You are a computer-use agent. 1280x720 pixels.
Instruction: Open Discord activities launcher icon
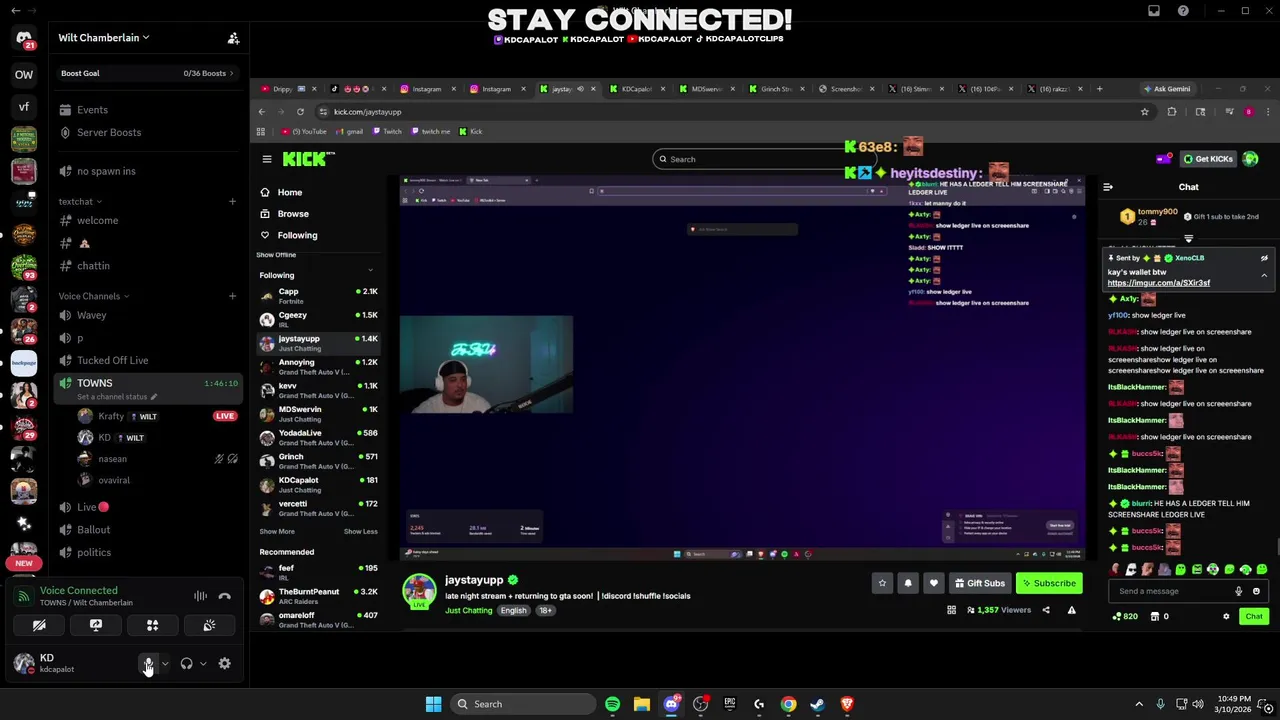pos(152,625)
